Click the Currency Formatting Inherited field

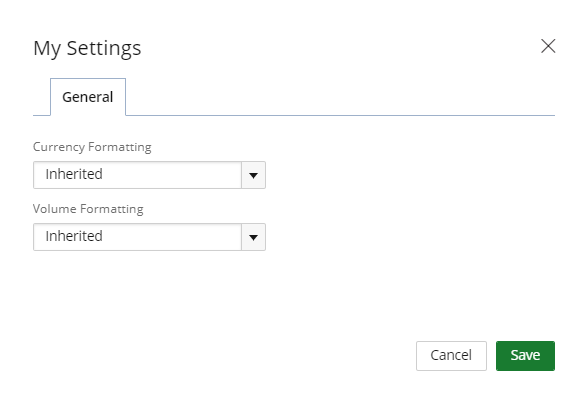pyautogui.click(x=149, y=175)
